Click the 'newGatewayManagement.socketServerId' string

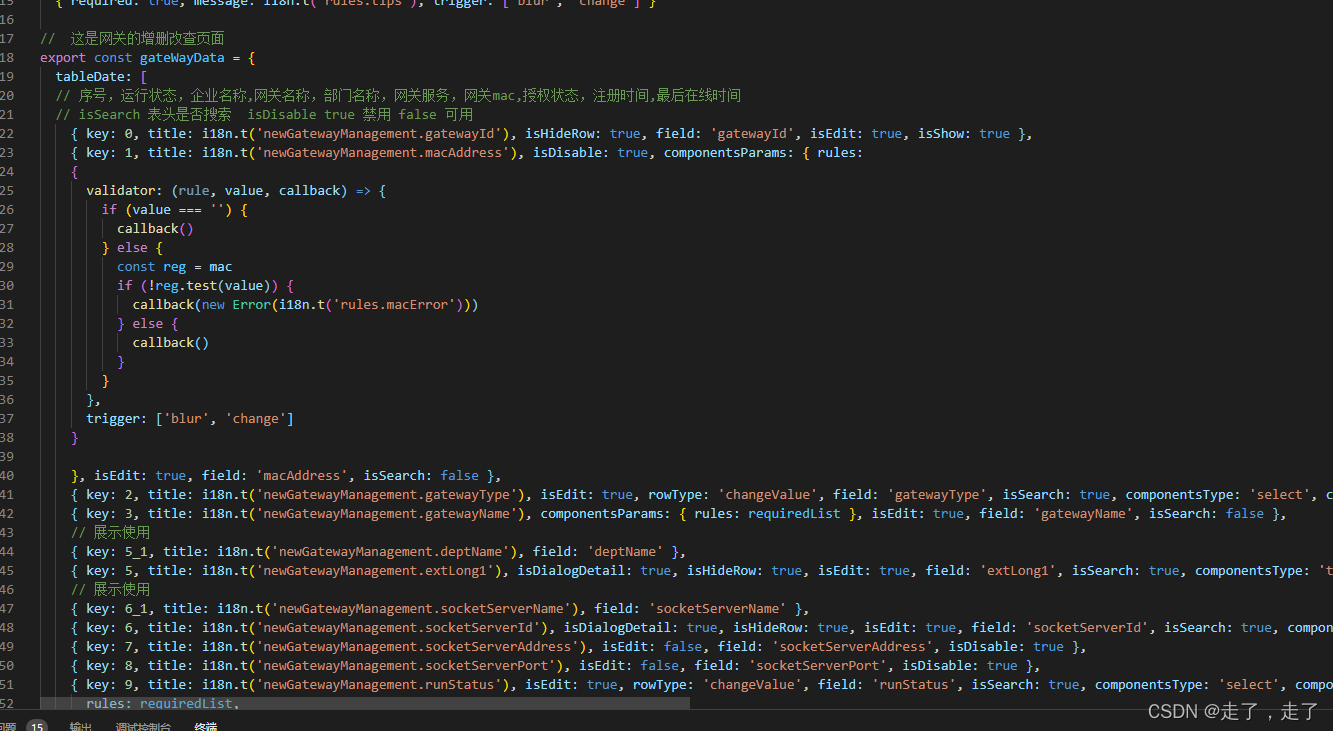402,628
